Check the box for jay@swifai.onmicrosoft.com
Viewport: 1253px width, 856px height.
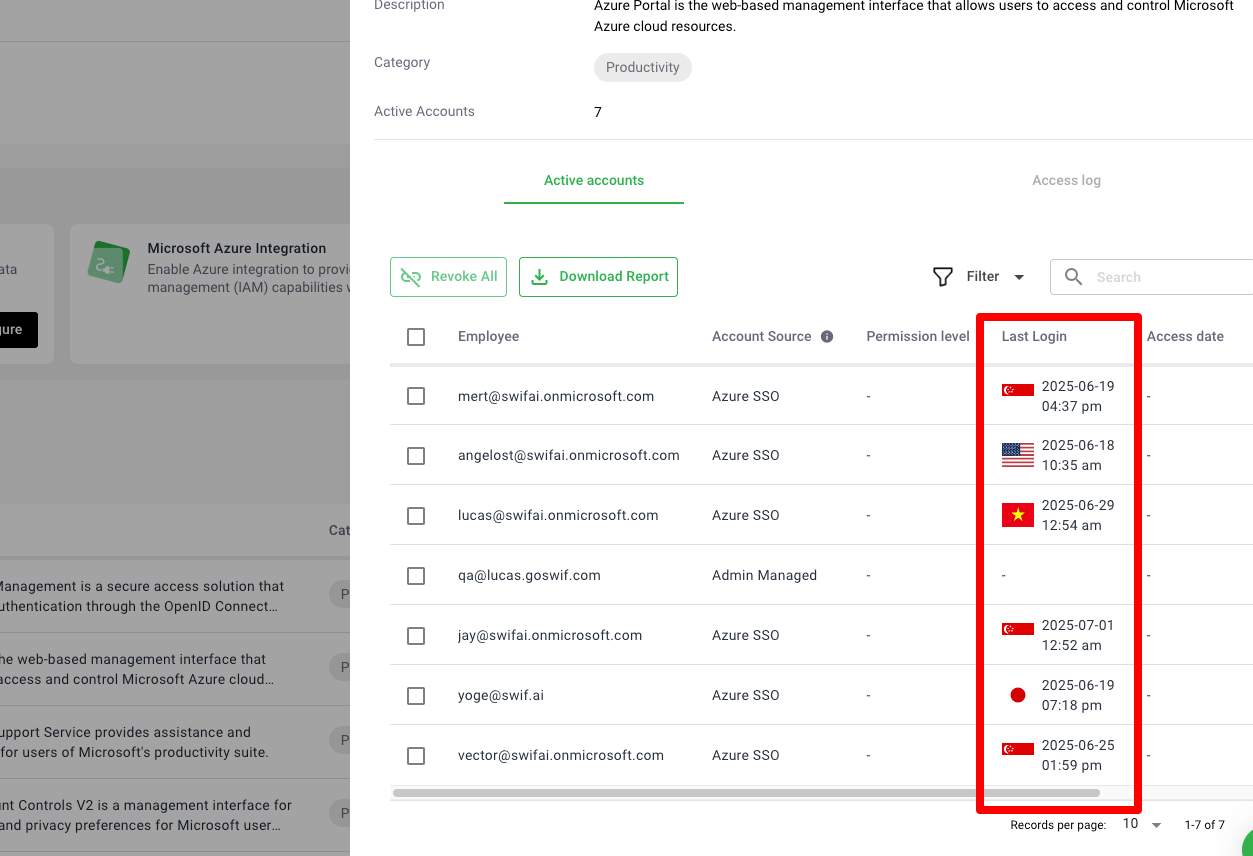click(416, 636)
